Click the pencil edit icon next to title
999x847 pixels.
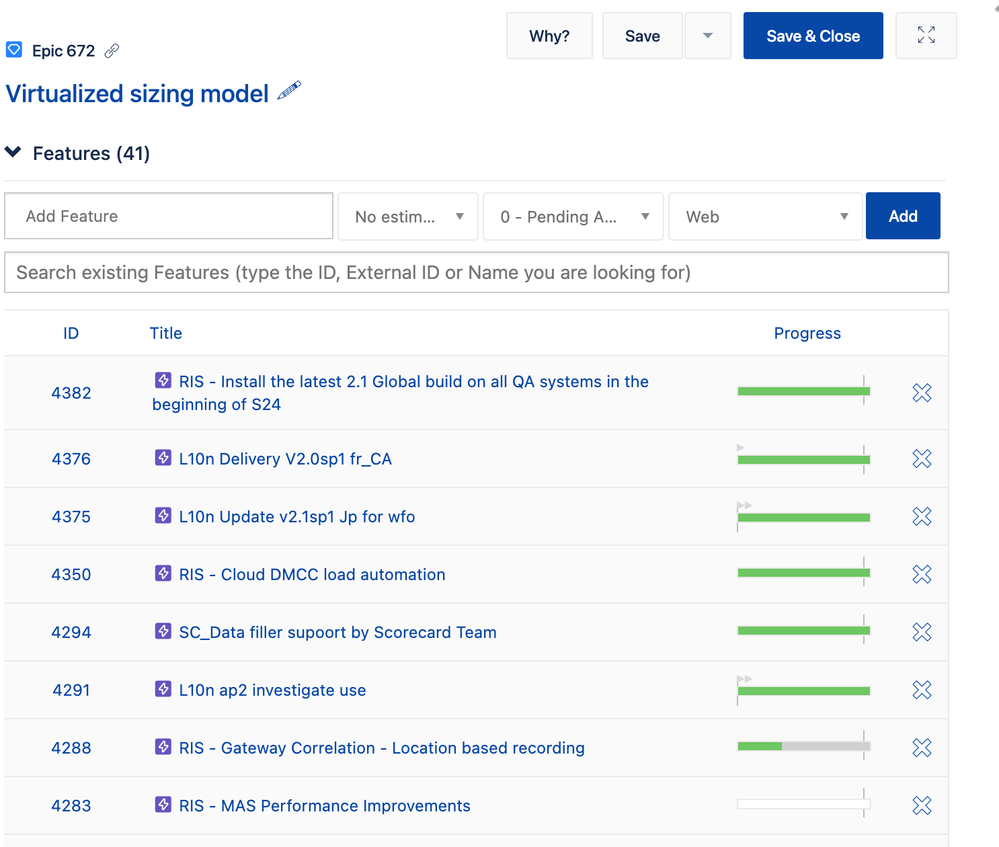point(289,92)
